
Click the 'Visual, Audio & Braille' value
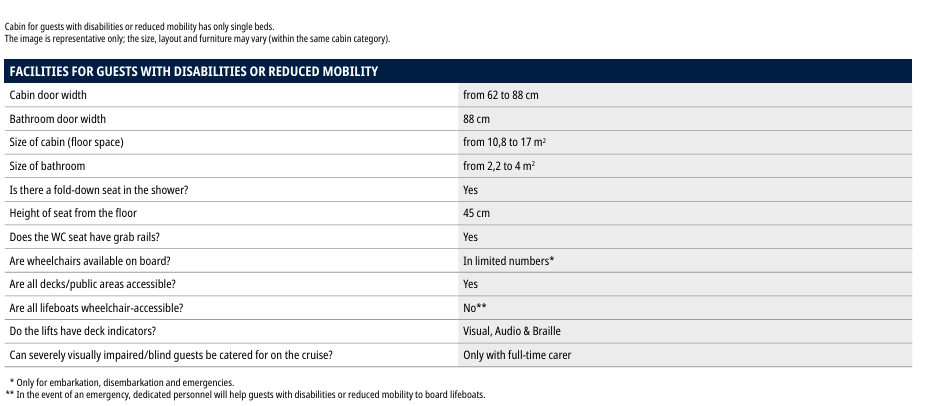pyautogui.click(x=518, y=331)
